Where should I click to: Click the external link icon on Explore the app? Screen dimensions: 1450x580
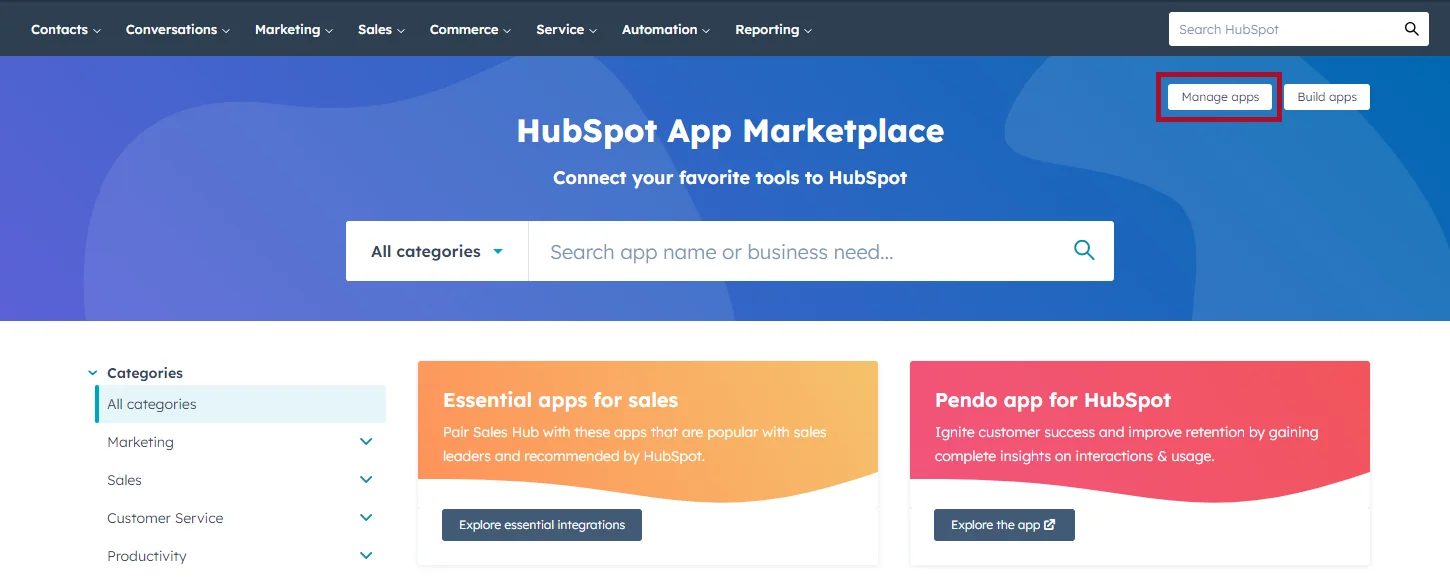pyautogui.click(x=1050, y=525)
